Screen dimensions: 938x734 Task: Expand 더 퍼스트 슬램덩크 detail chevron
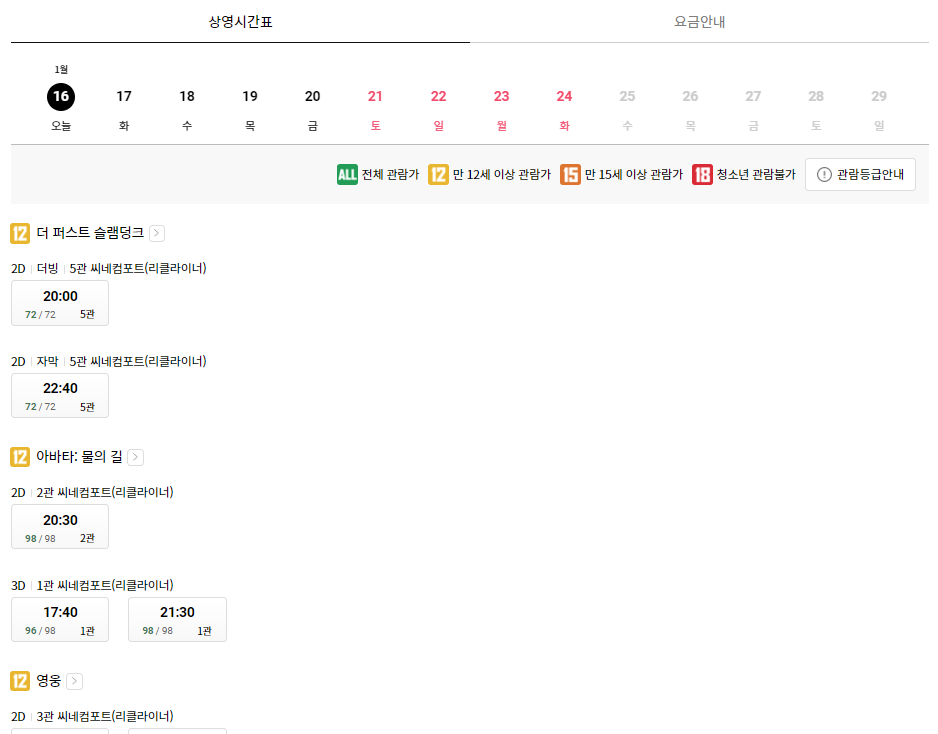157,233
